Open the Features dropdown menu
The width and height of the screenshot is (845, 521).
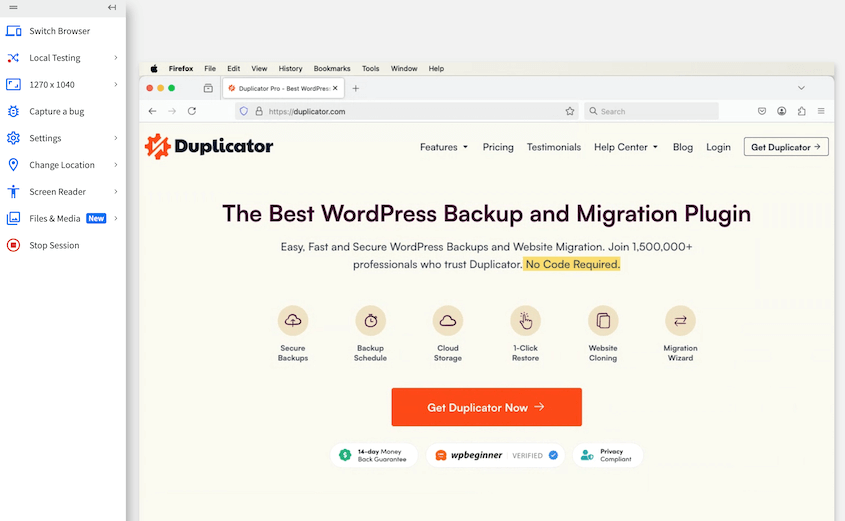(x=444, y=147)
